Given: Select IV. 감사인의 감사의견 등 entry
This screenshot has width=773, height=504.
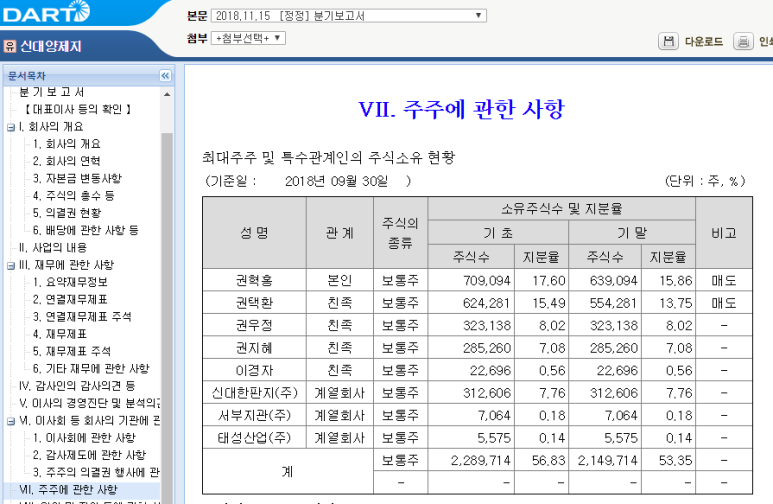Looking at the screenshot, I should coord(77,385).
